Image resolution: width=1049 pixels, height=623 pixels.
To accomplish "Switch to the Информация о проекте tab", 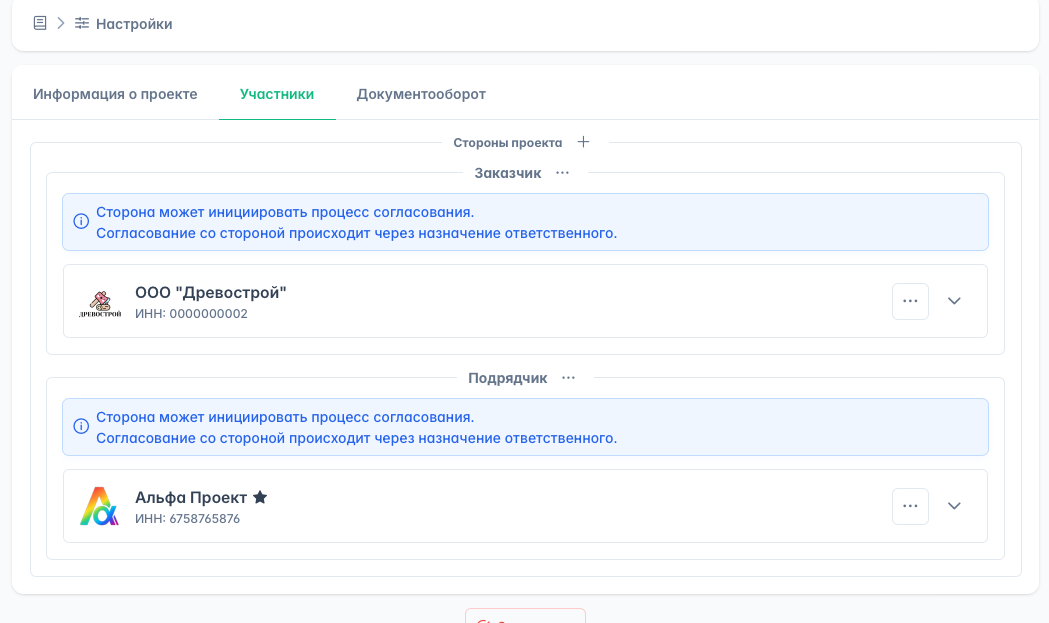I will pyautogui.click(x=115, y=94).
